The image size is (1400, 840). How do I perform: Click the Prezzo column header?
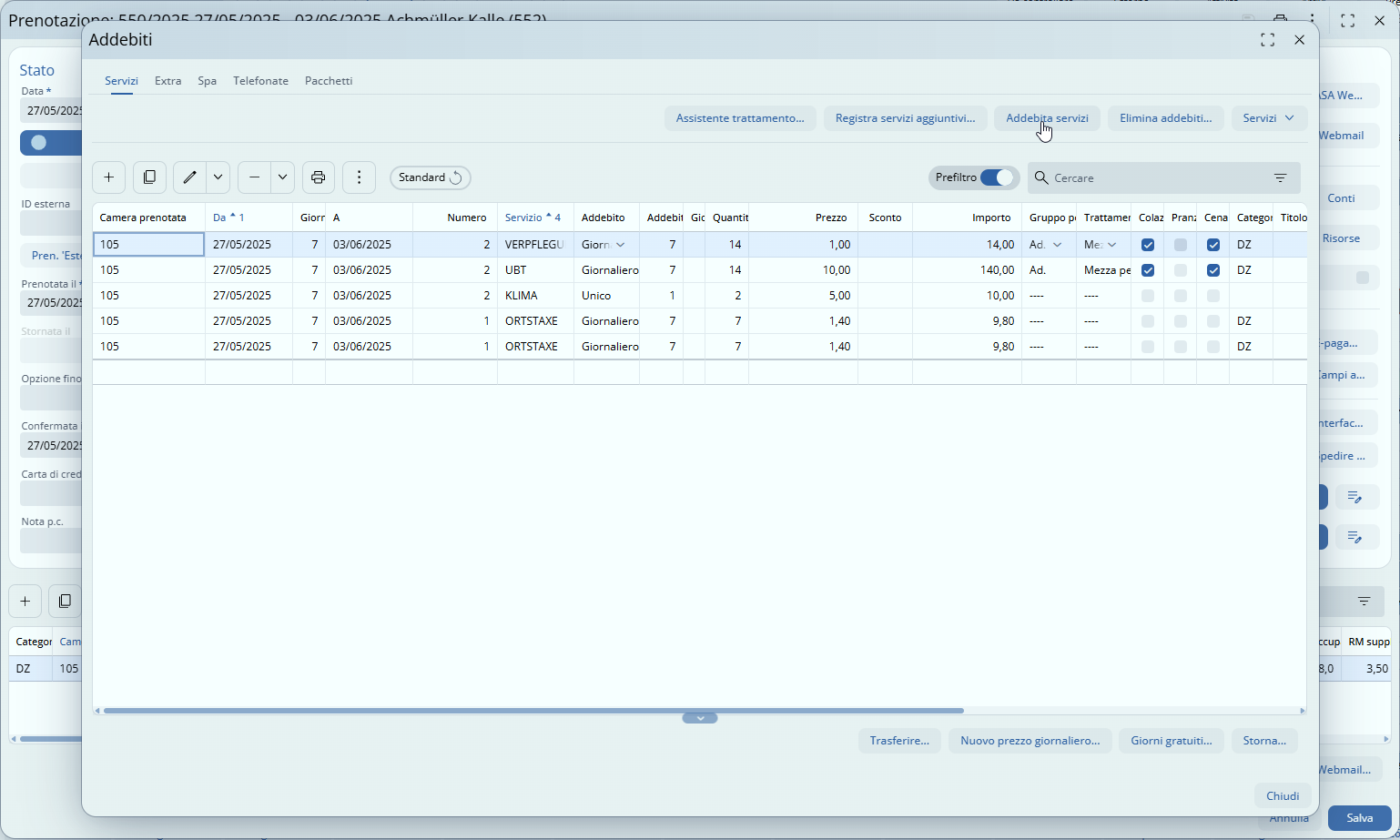tap(804, 218)
